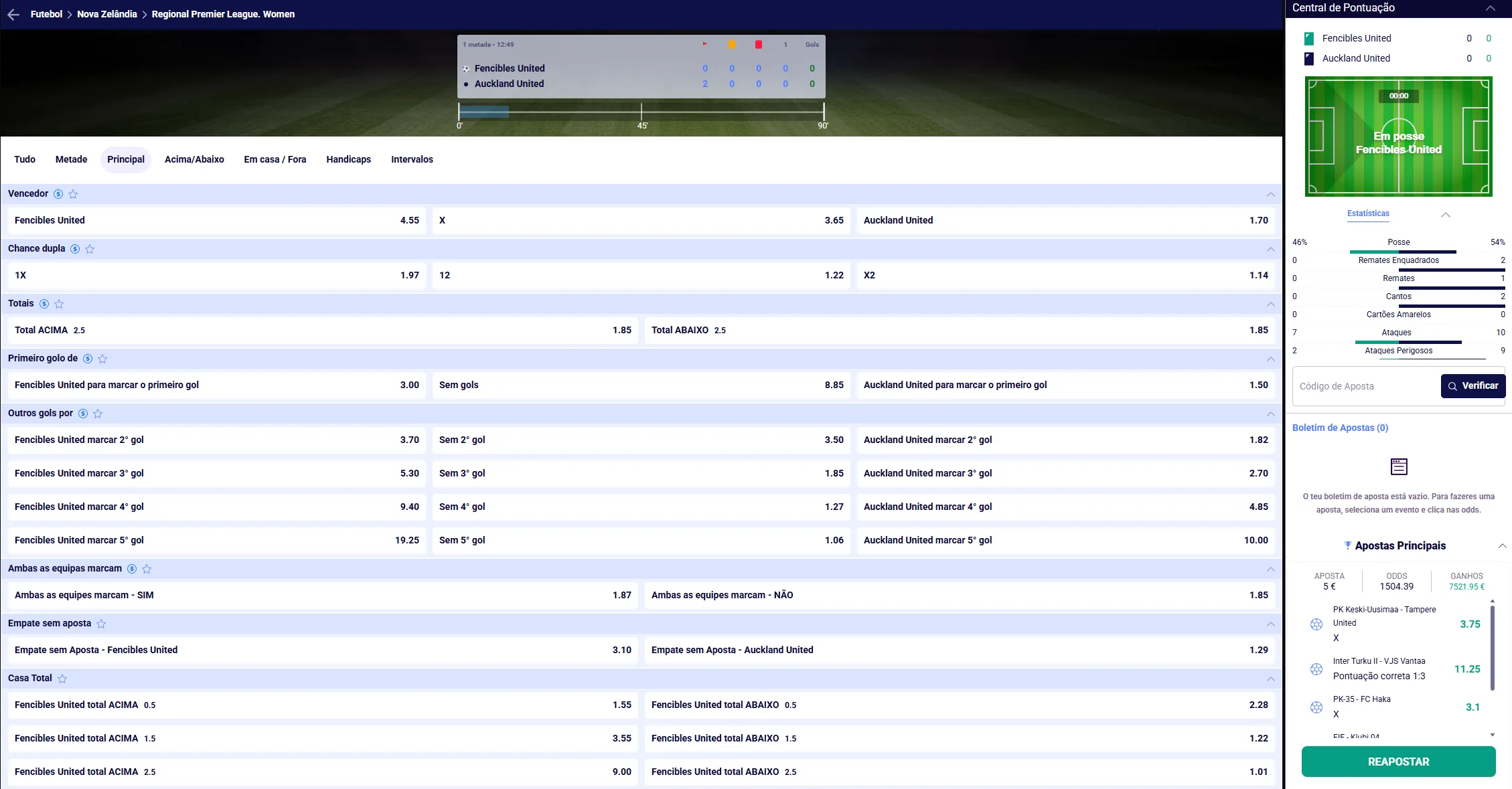1512x789 pixels.
Task: Switch to the Tudo tab
Action: pyautogui.click(x=25, y=159)
